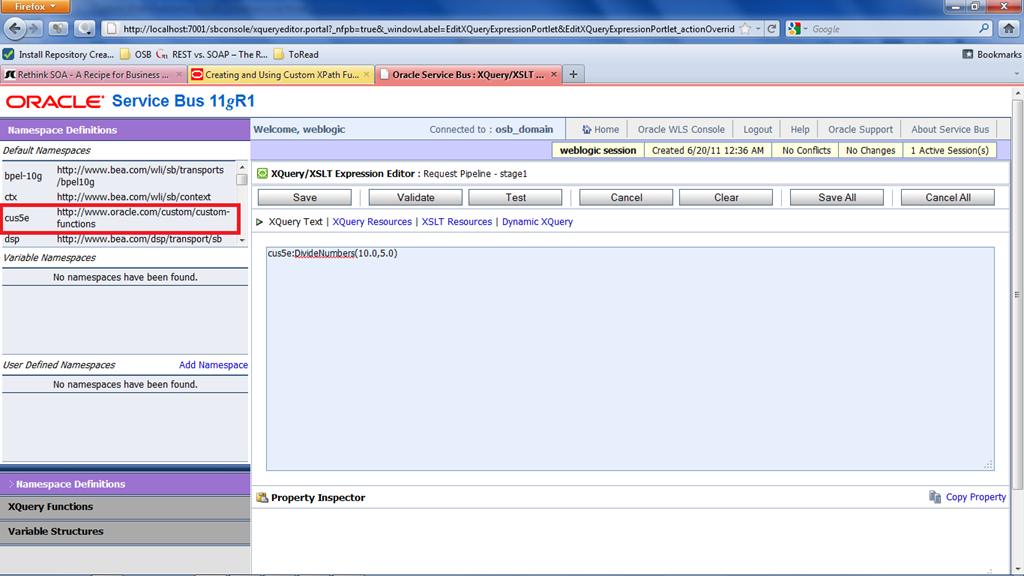Open the Firefox application menu dropdown

coord(35,7)
